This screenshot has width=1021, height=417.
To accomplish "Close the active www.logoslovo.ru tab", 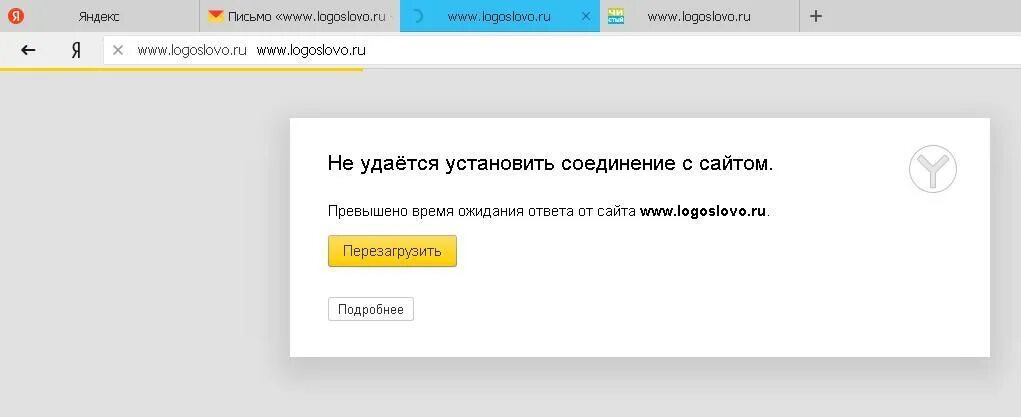I will pos(586,16).
